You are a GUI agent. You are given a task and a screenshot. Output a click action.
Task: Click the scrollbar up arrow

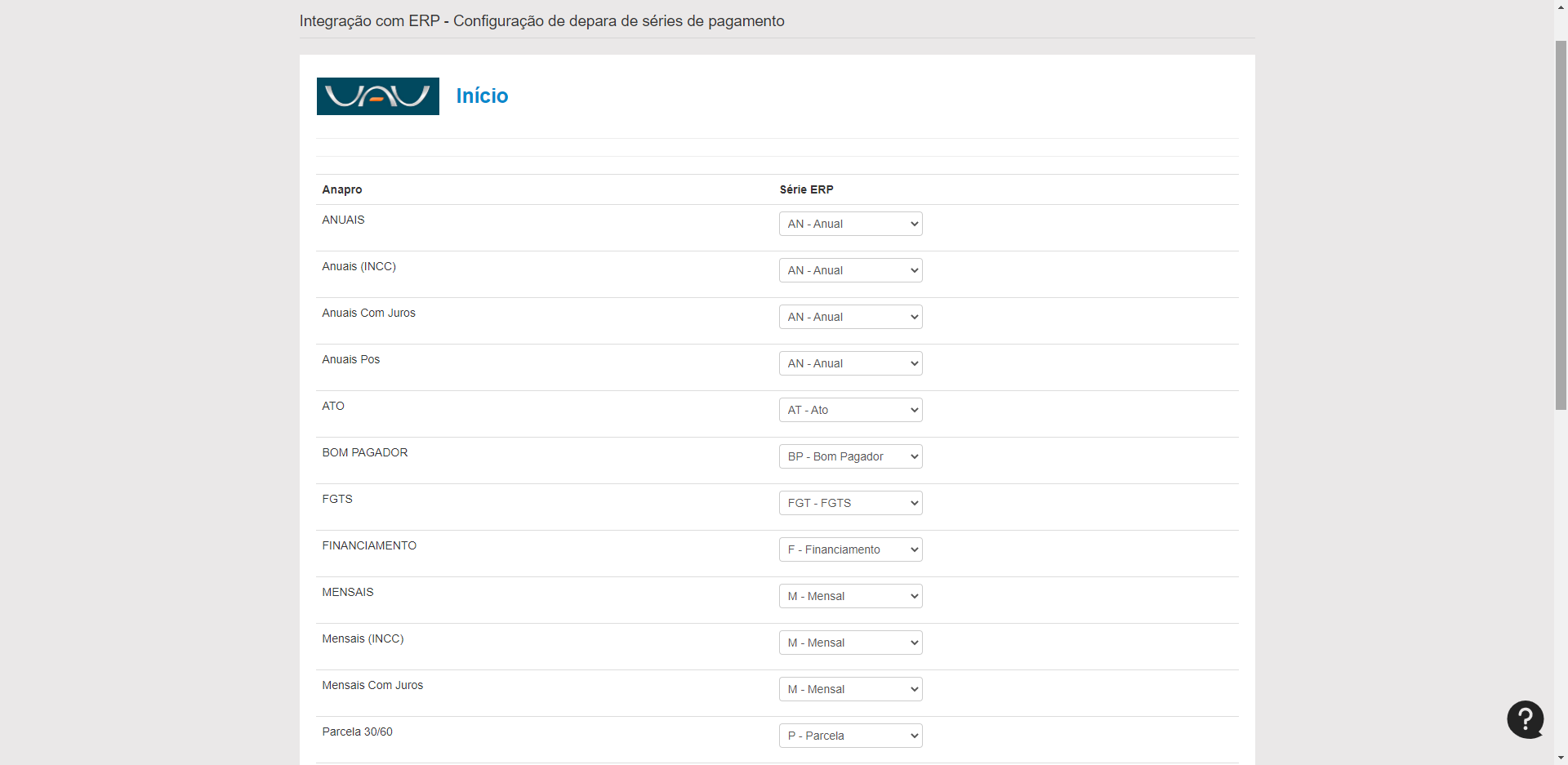(1561, 7)
